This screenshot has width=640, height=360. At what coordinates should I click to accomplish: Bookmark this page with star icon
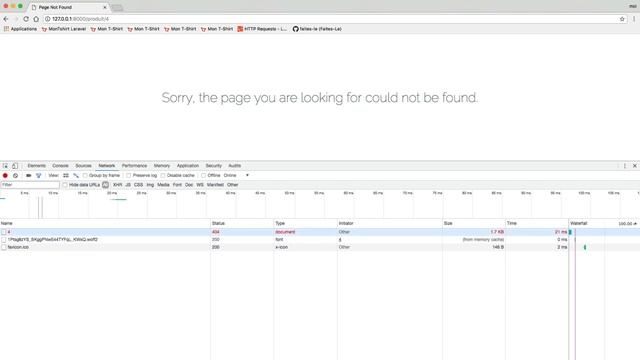point(622,19)
